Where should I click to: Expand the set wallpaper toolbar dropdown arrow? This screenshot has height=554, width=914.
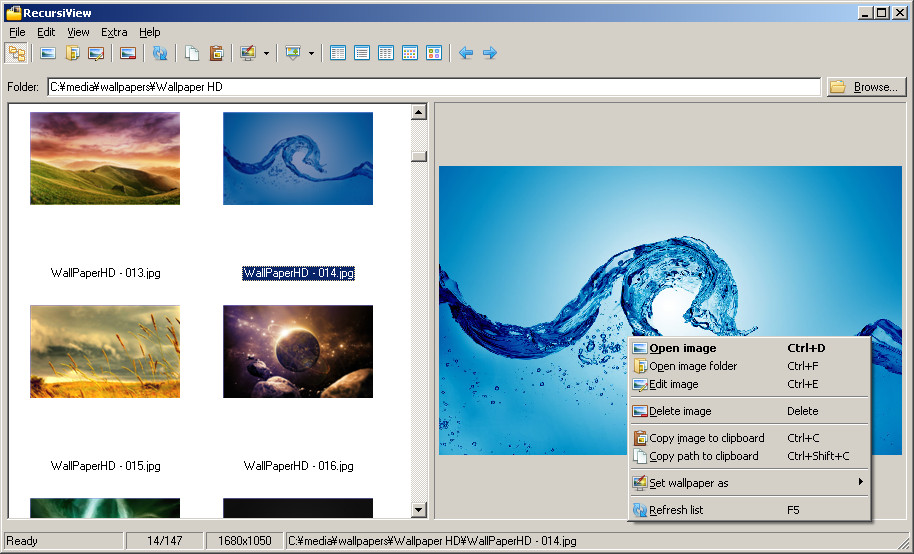[x=266, y=53]
